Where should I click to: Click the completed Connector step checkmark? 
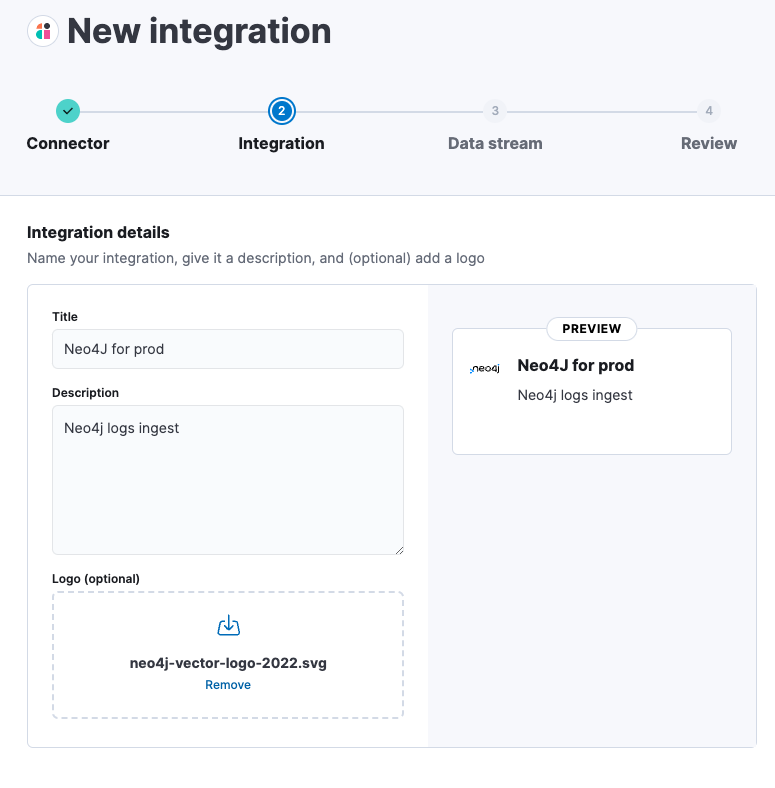click(68, 111)
